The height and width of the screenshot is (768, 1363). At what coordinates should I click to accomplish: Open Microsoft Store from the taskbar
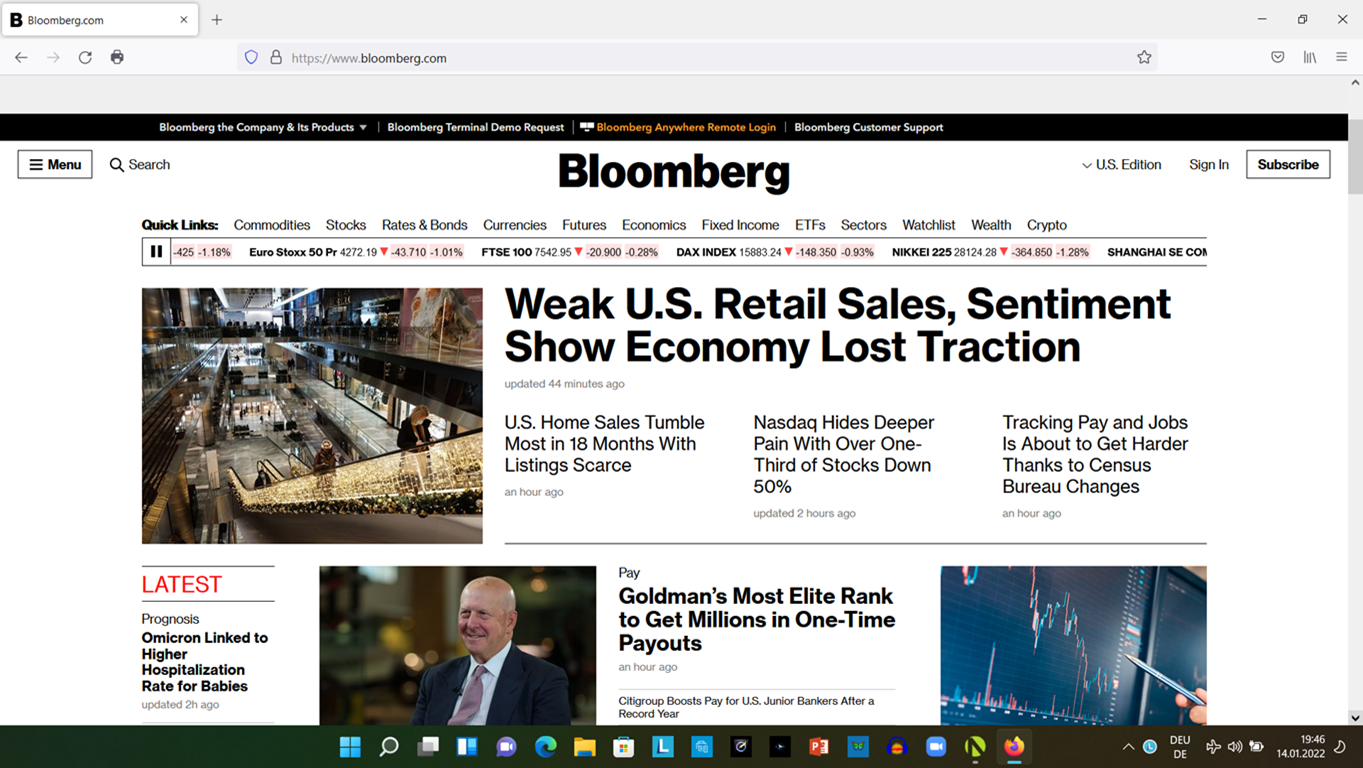623,747
